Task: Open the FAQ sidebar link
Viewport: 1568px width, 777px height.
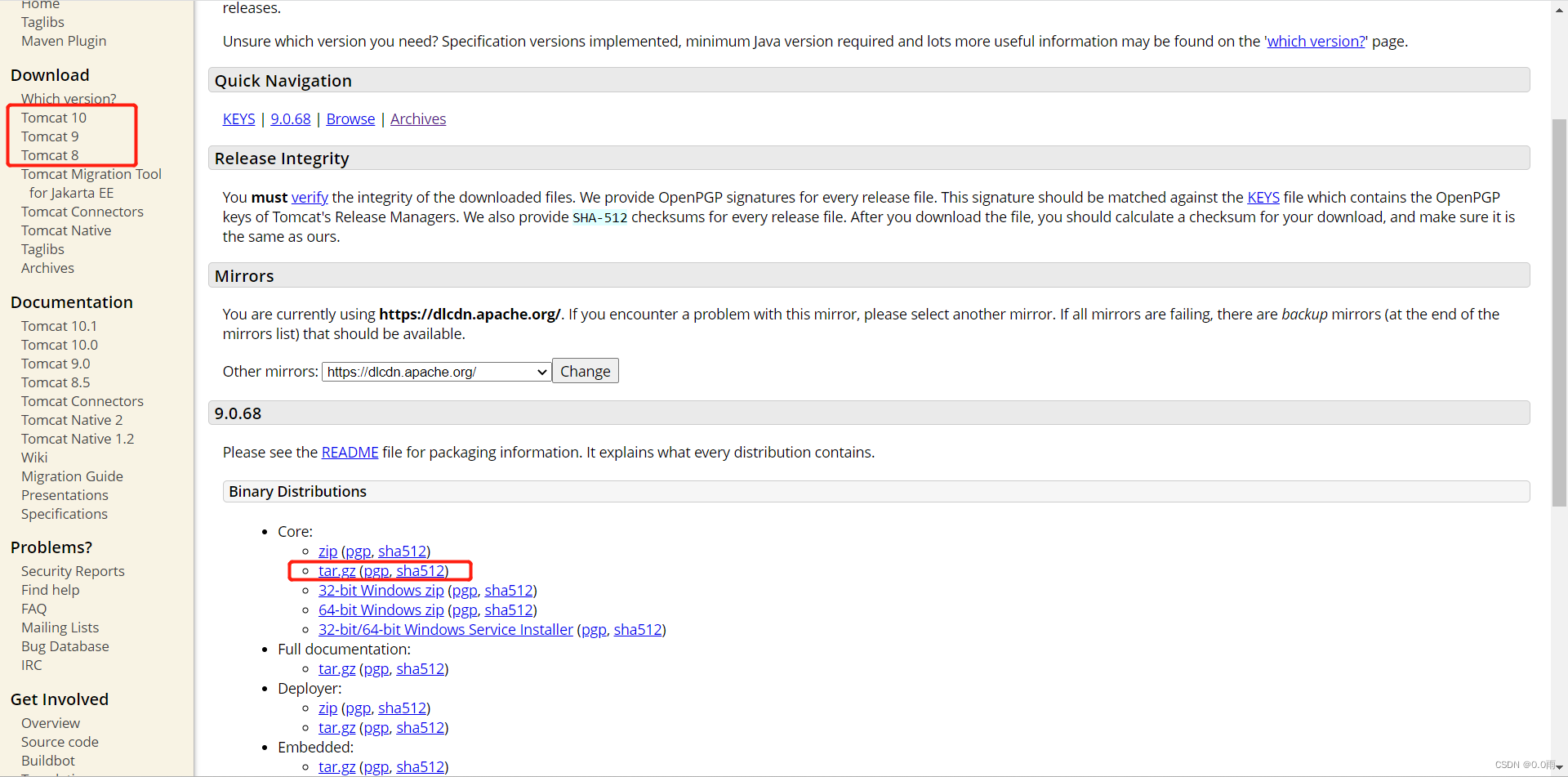Action: pos(33,609)
